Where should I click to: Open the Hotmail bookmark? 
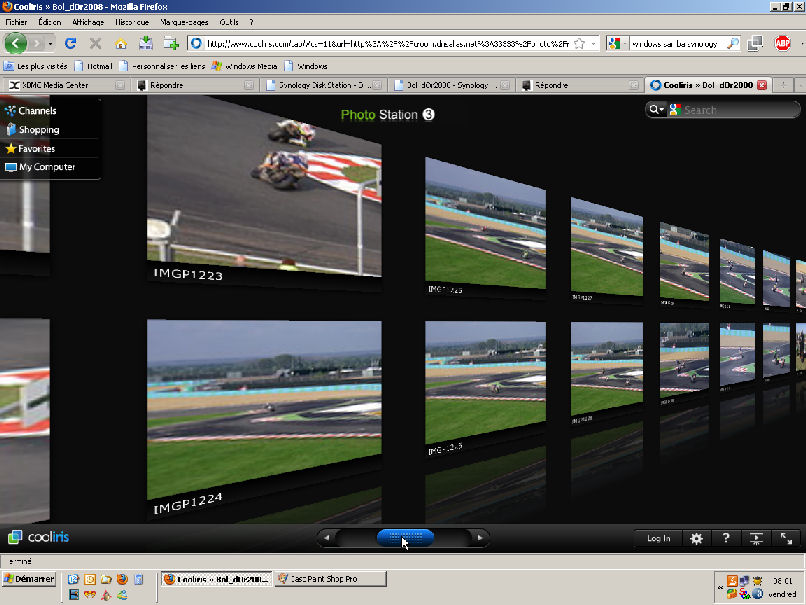[x=94, y=66]
